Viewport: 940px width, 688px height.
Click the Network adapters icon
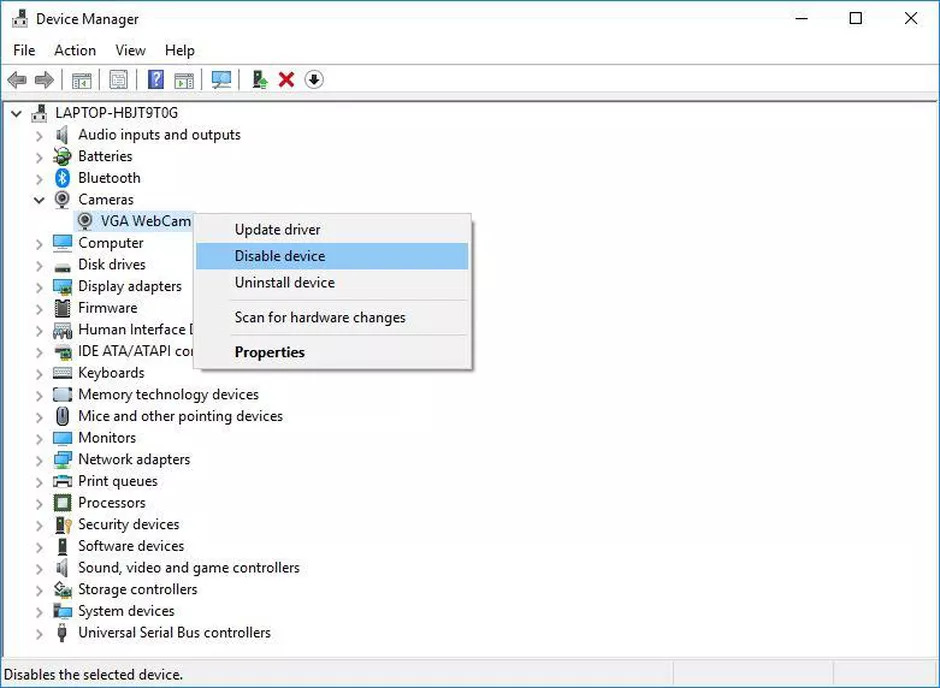pyautogui.click(x=62, y=460)
